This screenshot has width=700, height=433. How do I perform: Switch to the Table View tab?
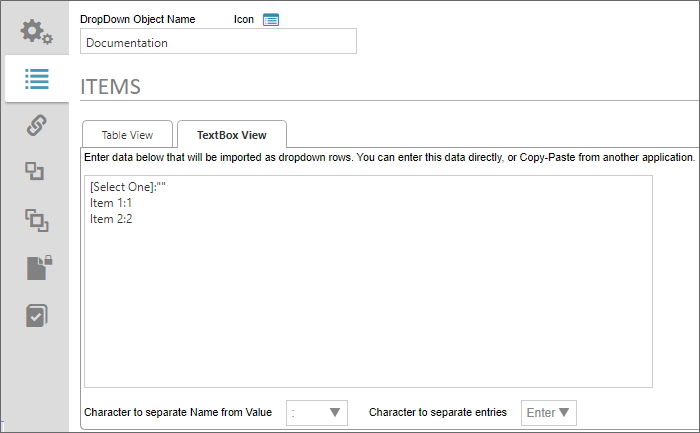click(127, 135)
